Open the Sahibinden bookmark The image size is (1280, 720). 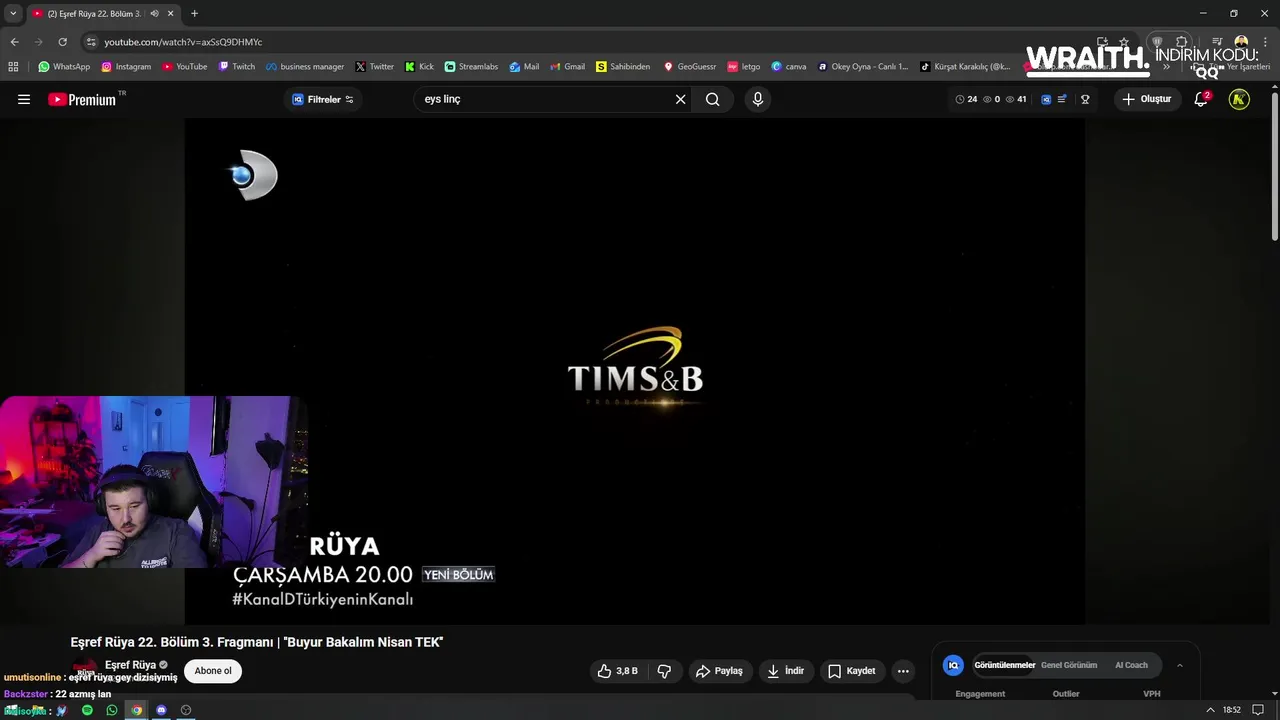pyautogui.click(x=623, y=67)
